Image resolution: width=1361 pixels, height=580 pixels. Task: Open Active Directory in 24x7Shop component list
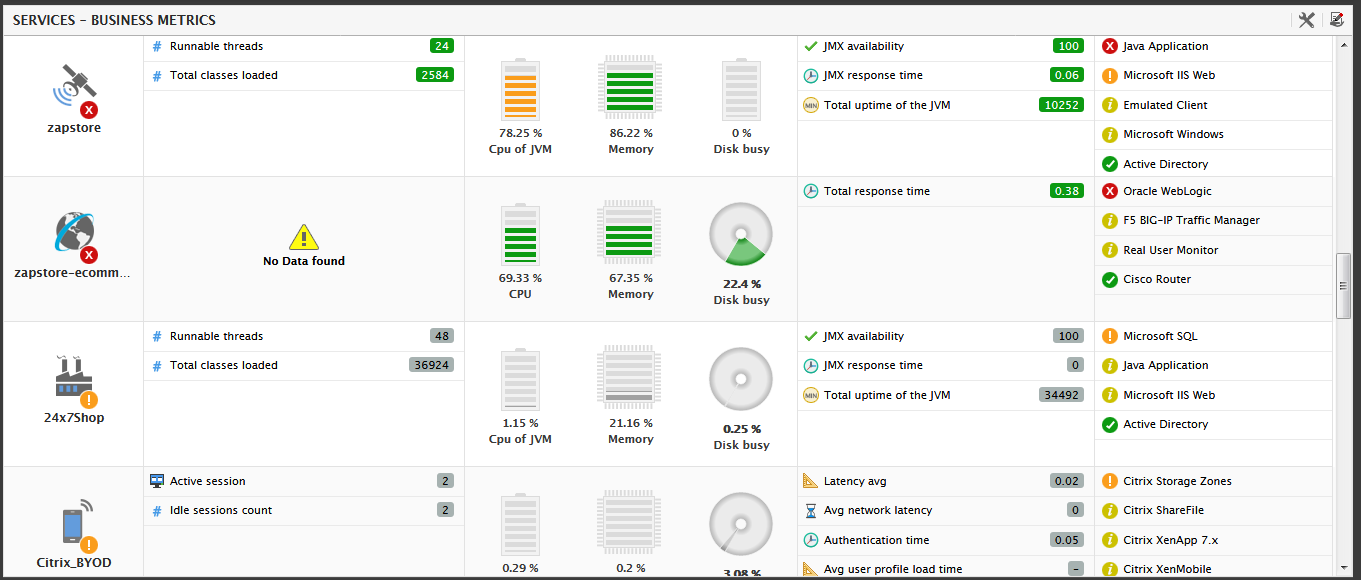pyautogui.click(x=1165, y=424)
